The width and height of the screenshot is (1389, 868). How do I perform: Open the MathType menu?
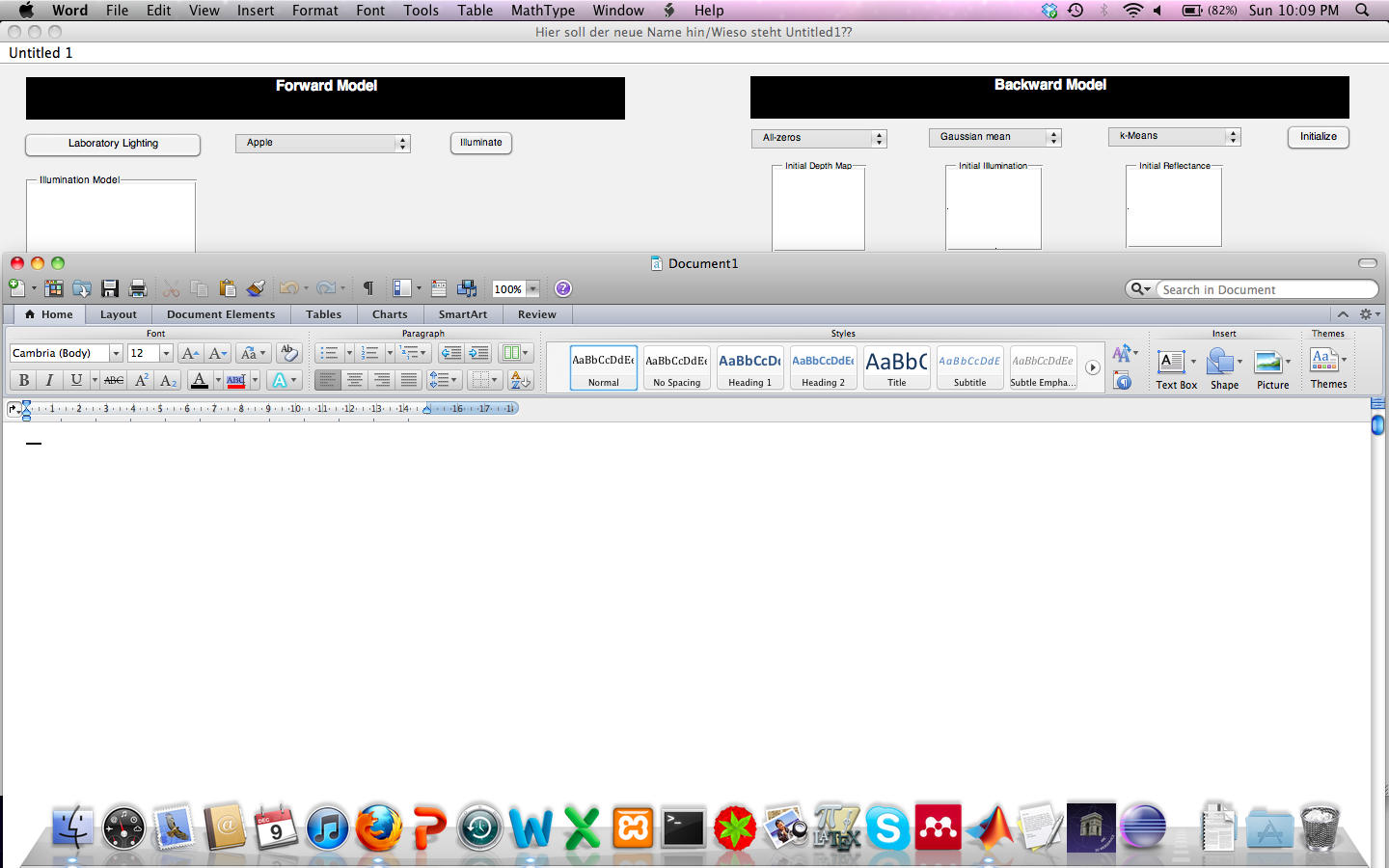click(542, 11)
